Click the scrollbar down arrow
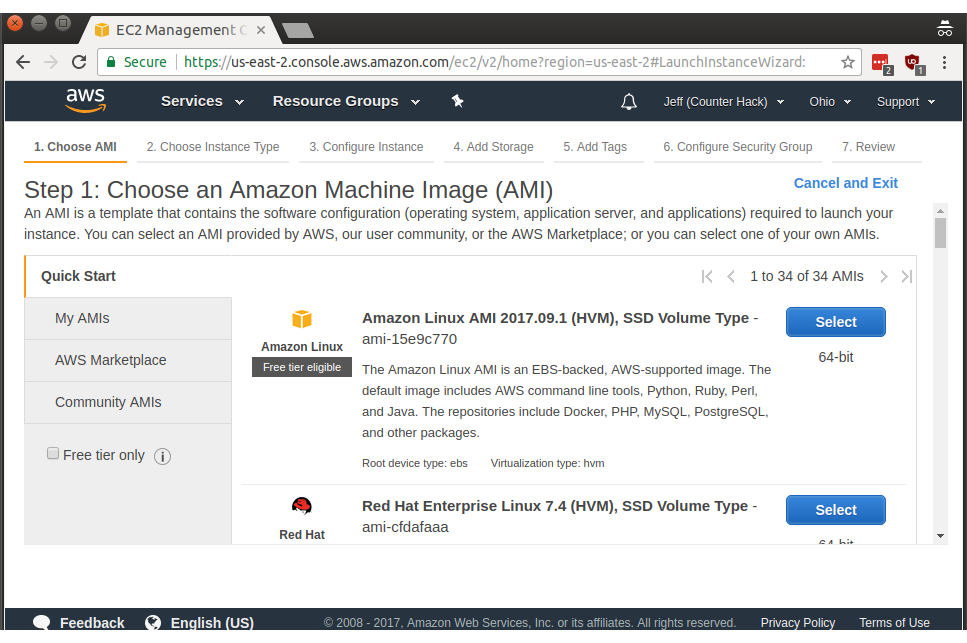 [x=940, y=536]
